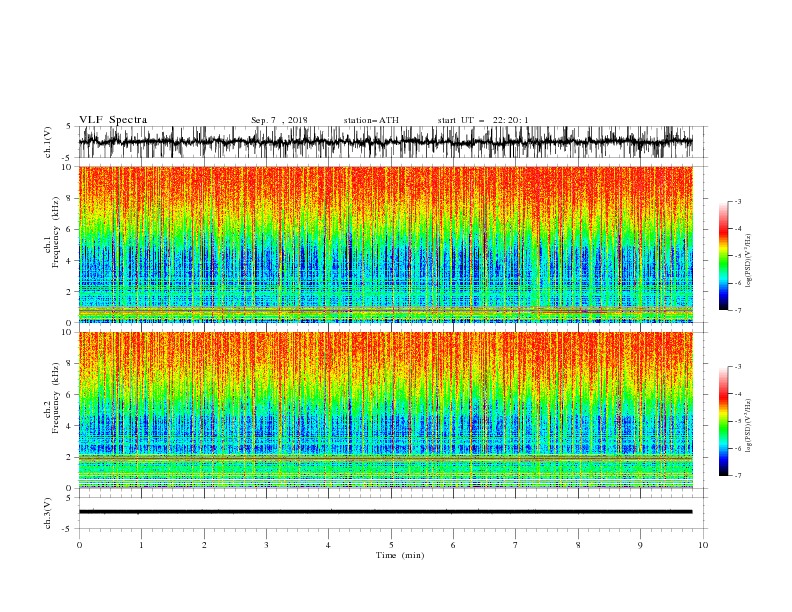792x612 pixels.
Task: Click the time-axis tick label "3"
Action: (x=266, y=545)
